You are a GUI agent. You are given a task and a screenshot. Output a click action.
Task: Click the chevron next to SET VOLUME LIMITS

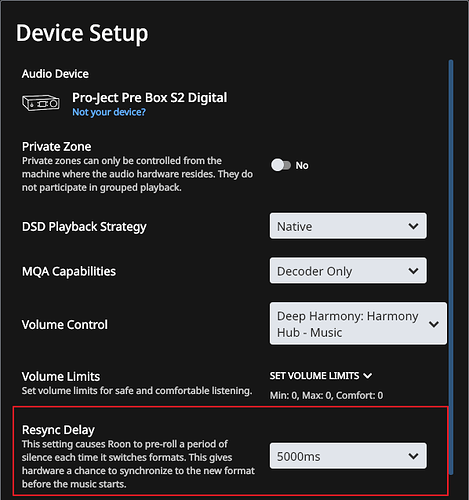tap(368, 376)
